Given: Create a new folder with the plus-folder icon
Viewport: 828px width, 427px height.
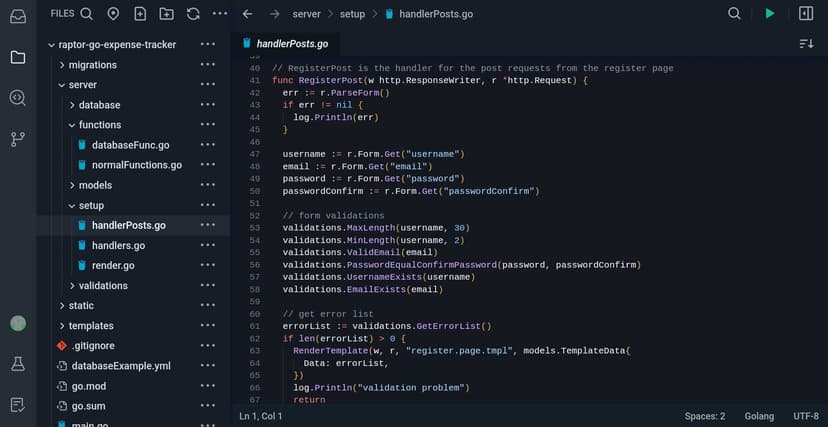Looking at the screenshot, I should point(166,14).
